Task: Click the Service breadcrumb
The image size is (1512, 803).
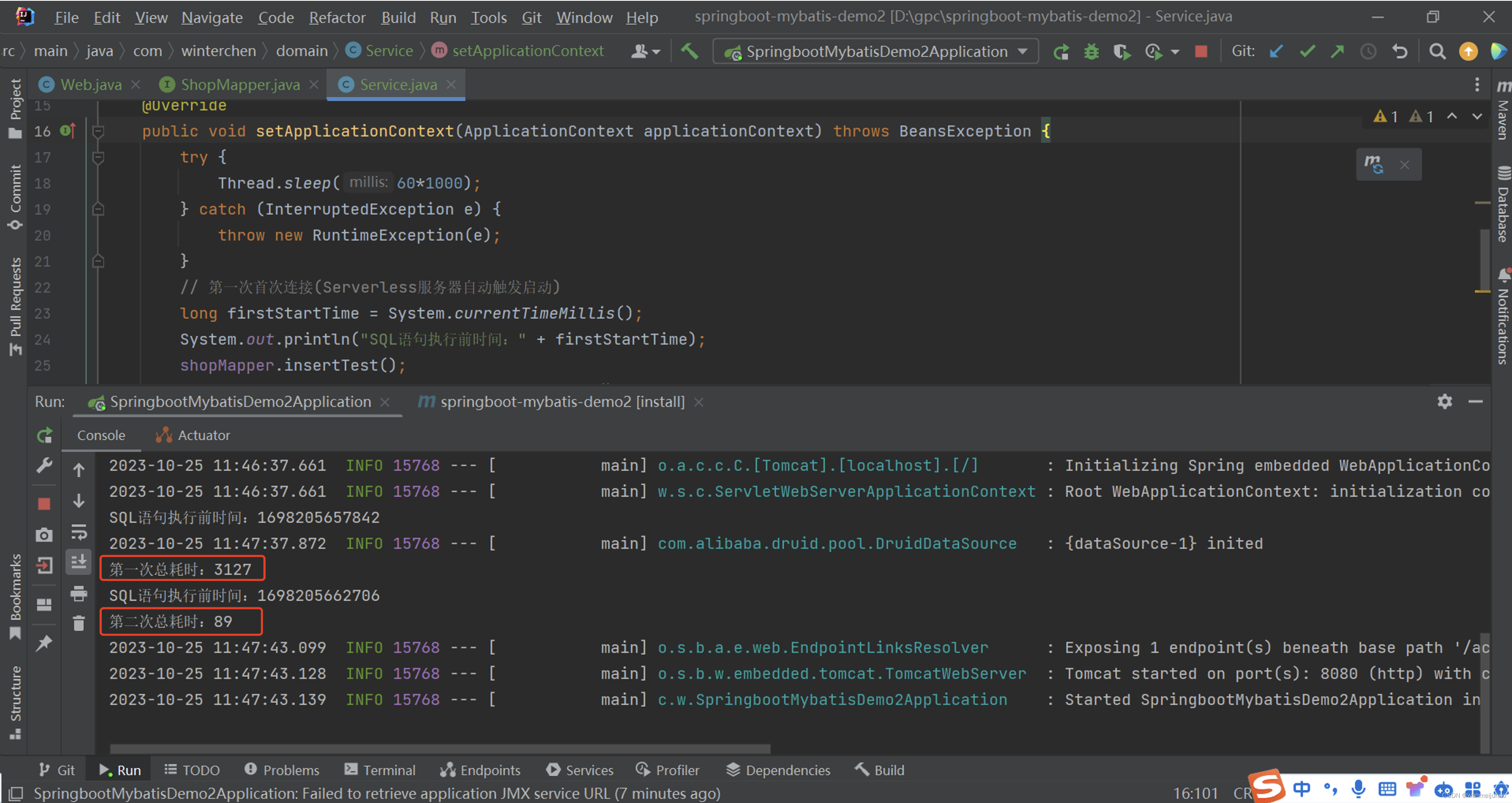Action: pos(380,51)
